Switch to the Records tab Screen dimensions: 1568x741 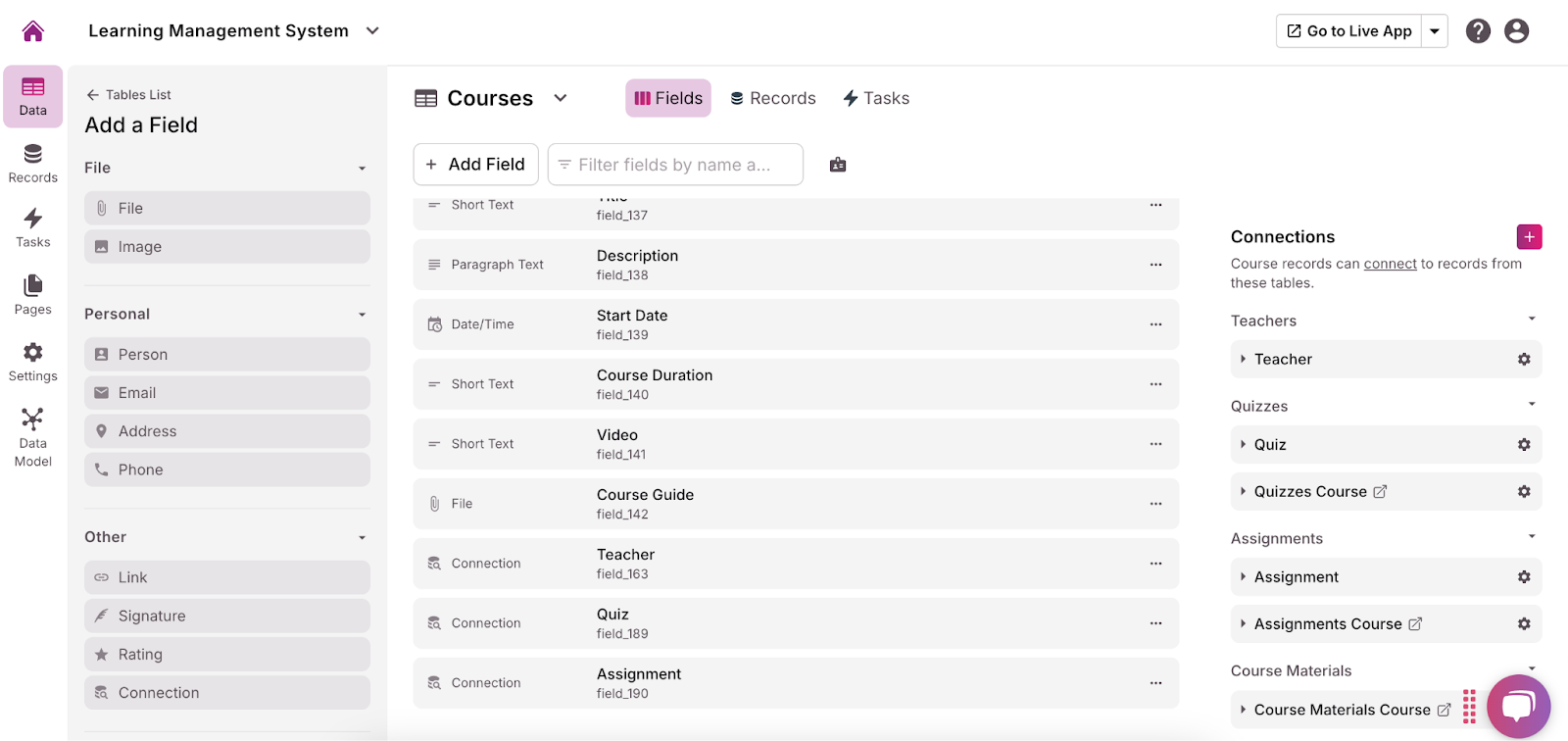point(773,98)
